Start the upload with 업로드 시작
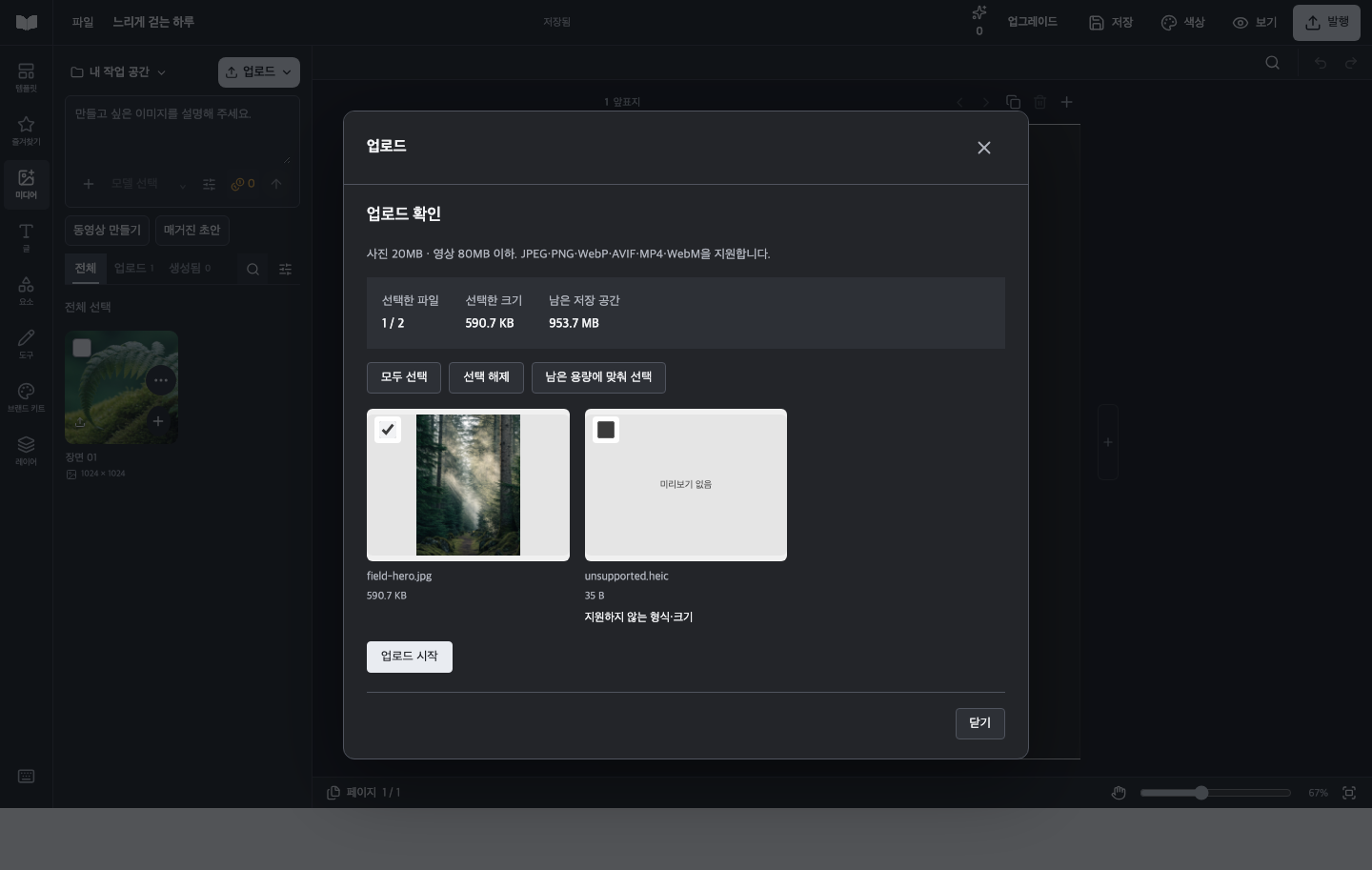The height and width of the screenshot is (870, 1372). (x=410, y=657)
